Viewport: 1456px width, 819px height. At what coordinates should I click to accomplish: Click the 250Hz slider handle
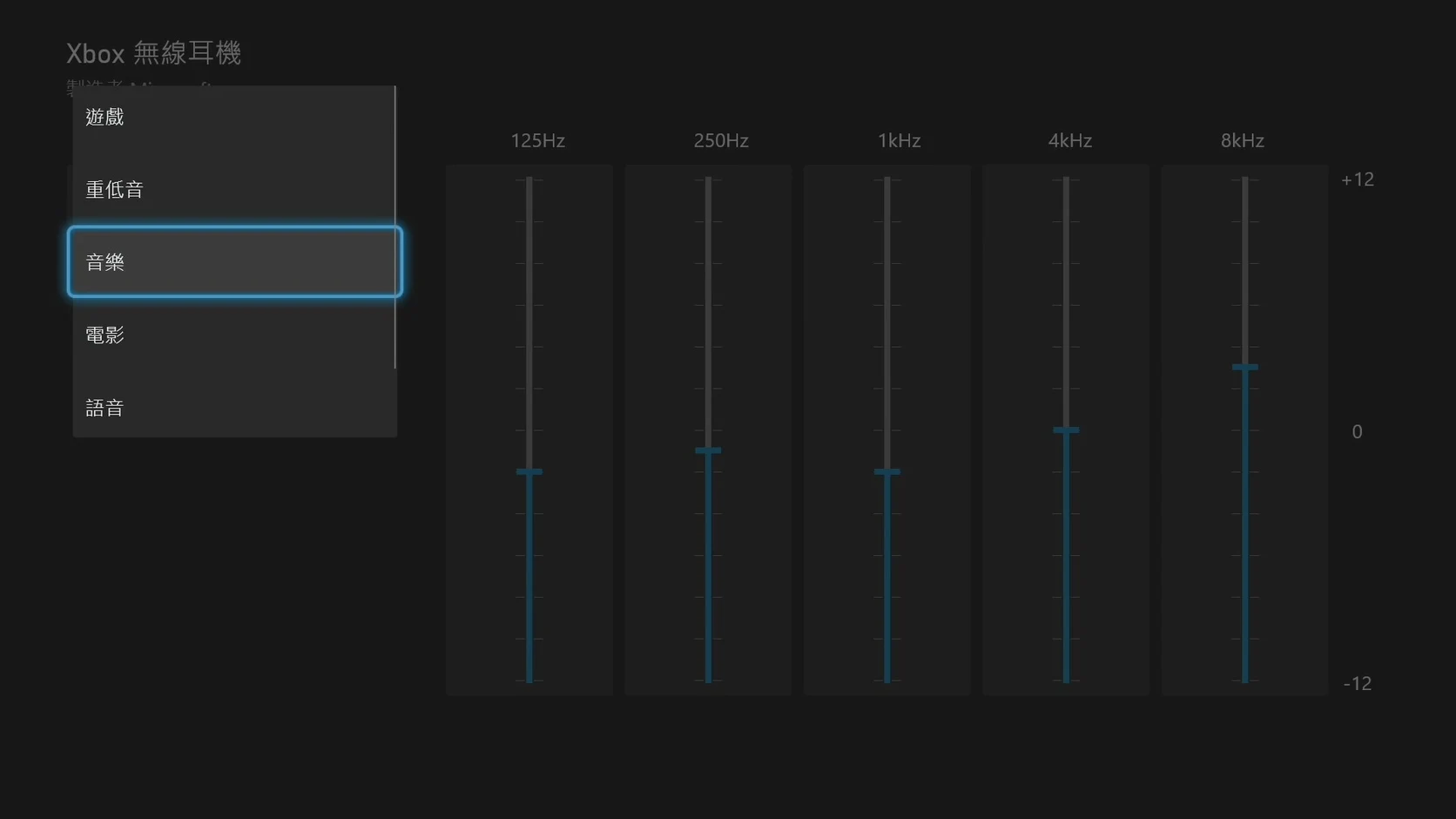point(708,450)
